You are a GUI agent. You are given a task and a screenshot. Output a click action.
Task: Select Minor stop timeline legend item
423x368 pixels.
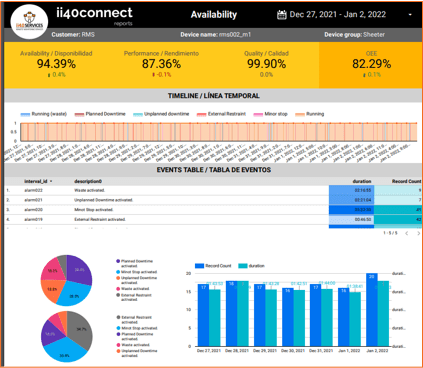pos(270,114)
